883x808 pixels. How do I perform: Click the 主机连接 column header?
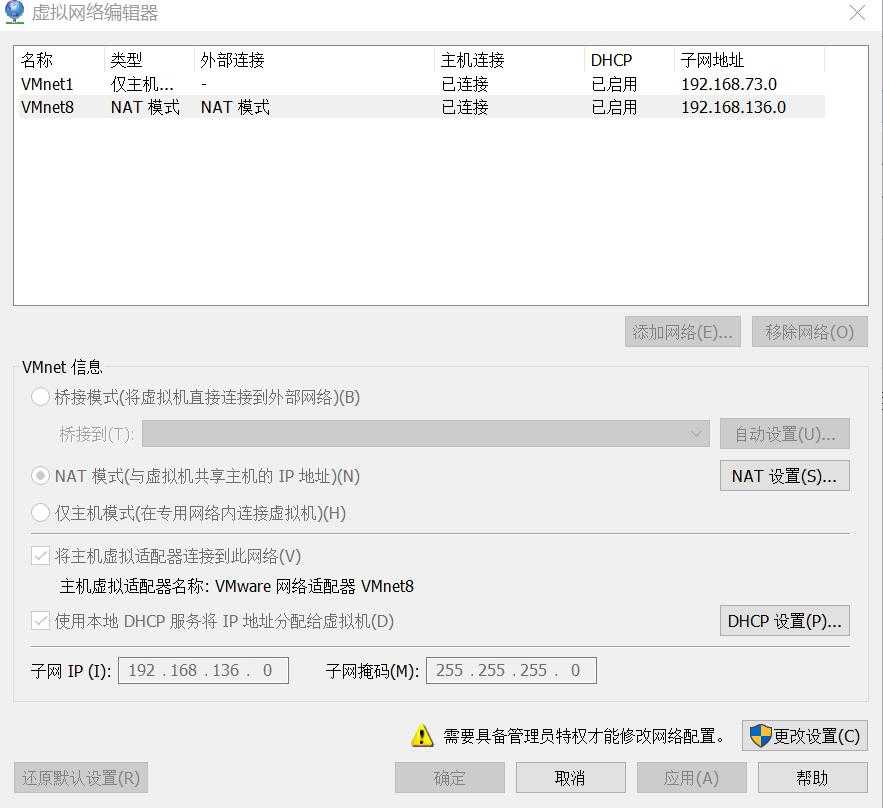509,60
